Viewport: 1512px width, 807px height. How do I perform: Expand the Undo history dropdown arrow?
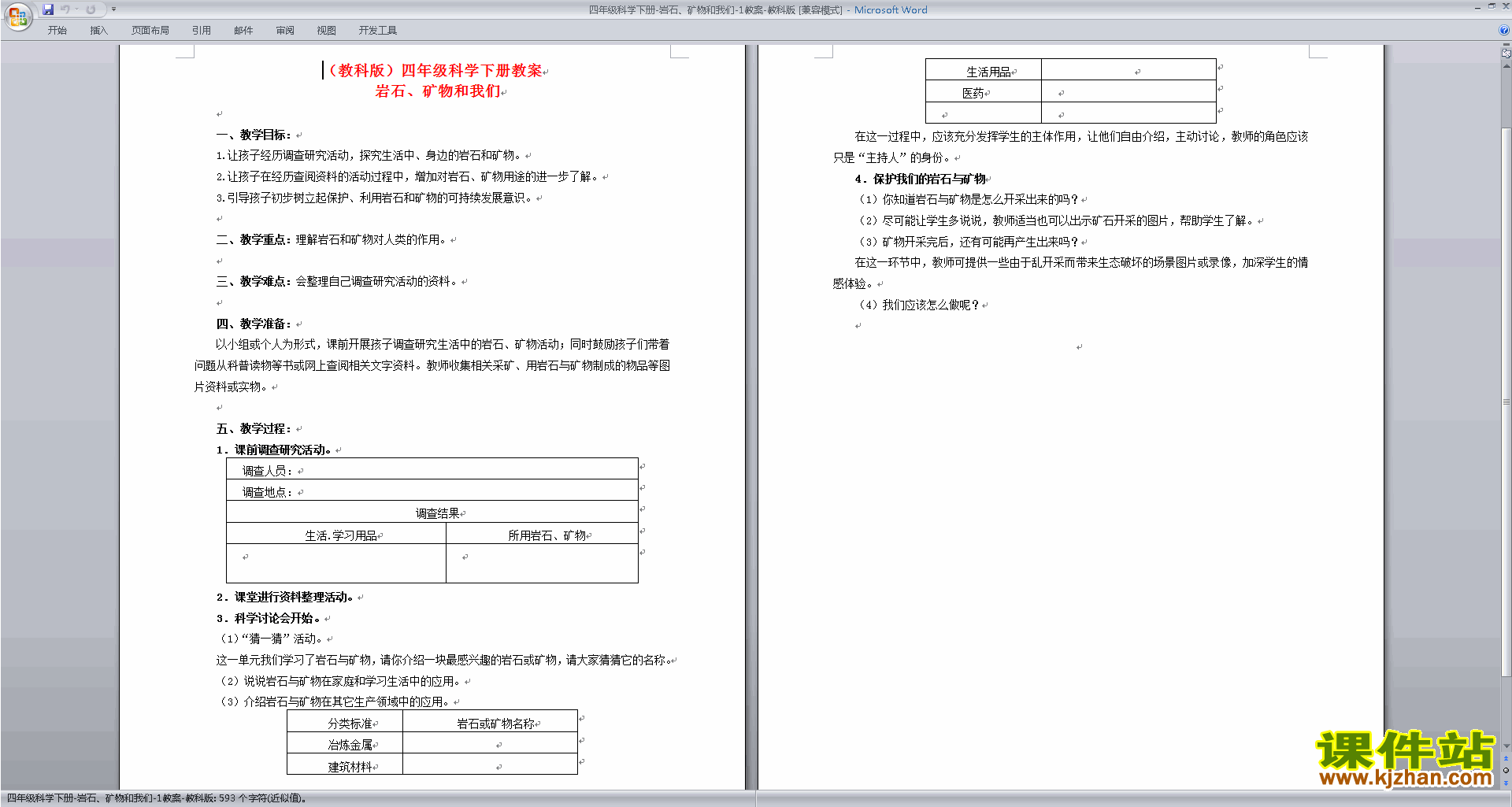pos(76,9)
